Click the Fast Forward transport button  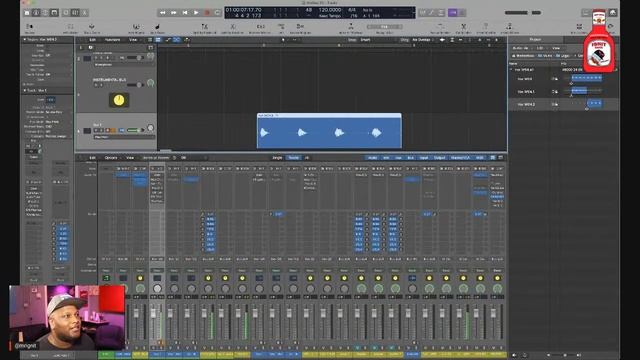(173, 13)
